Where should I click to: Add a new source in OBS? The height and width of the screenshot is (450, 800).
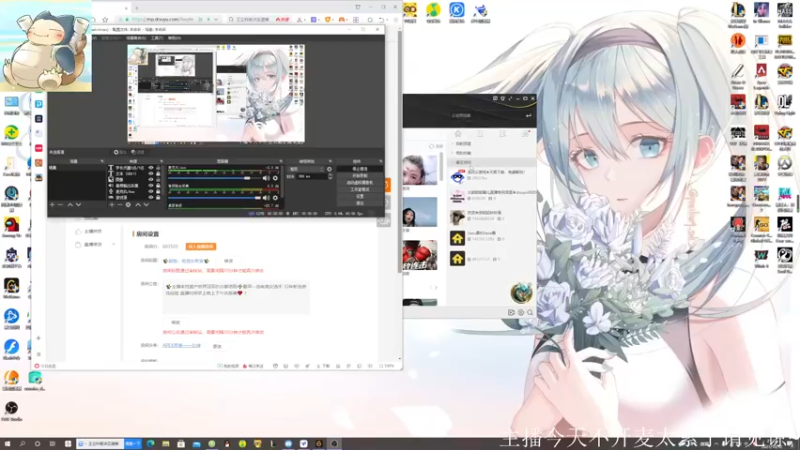tap(111, 205)
